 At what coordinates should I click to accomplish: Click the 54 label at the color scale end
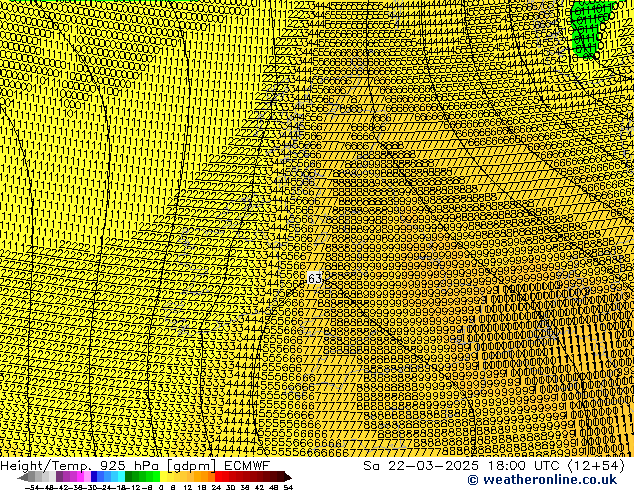pos(288,488)
